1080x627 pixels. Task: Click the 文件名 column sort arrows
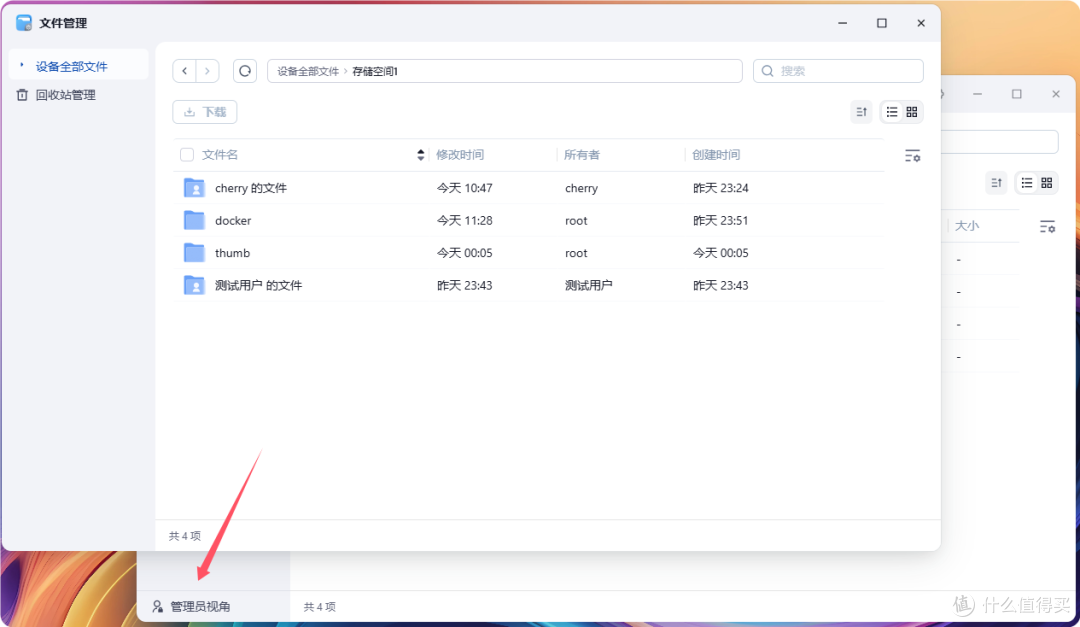click(420, 155)
